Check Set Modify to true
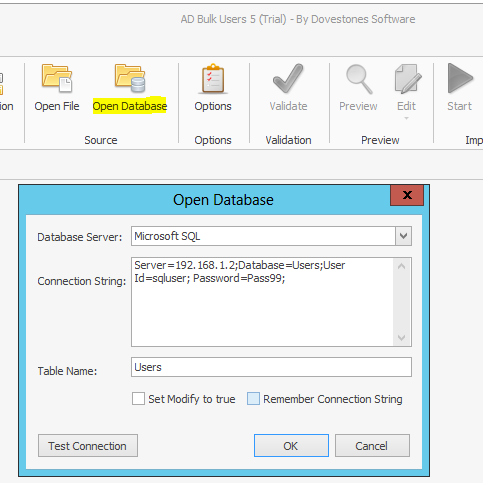Screen dimensions: 483x483 tap(138, 399)
